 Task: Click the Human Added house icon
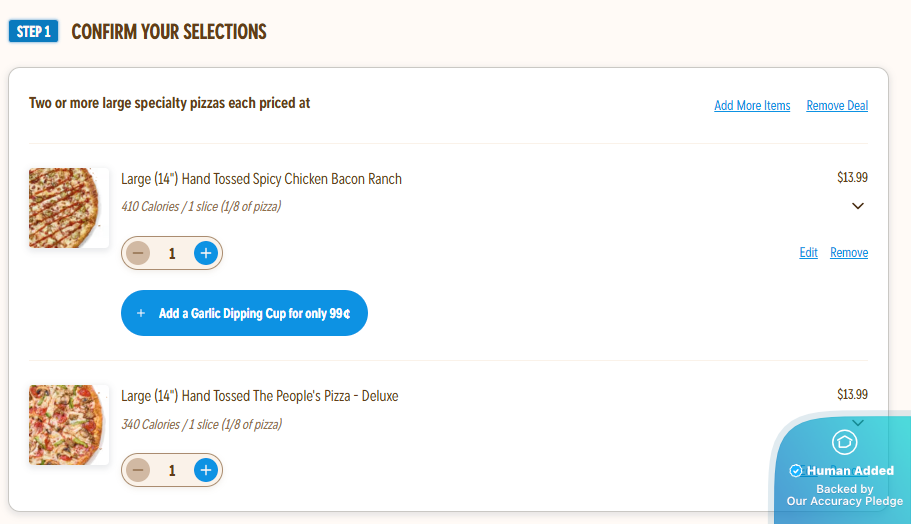coord(845,441)
